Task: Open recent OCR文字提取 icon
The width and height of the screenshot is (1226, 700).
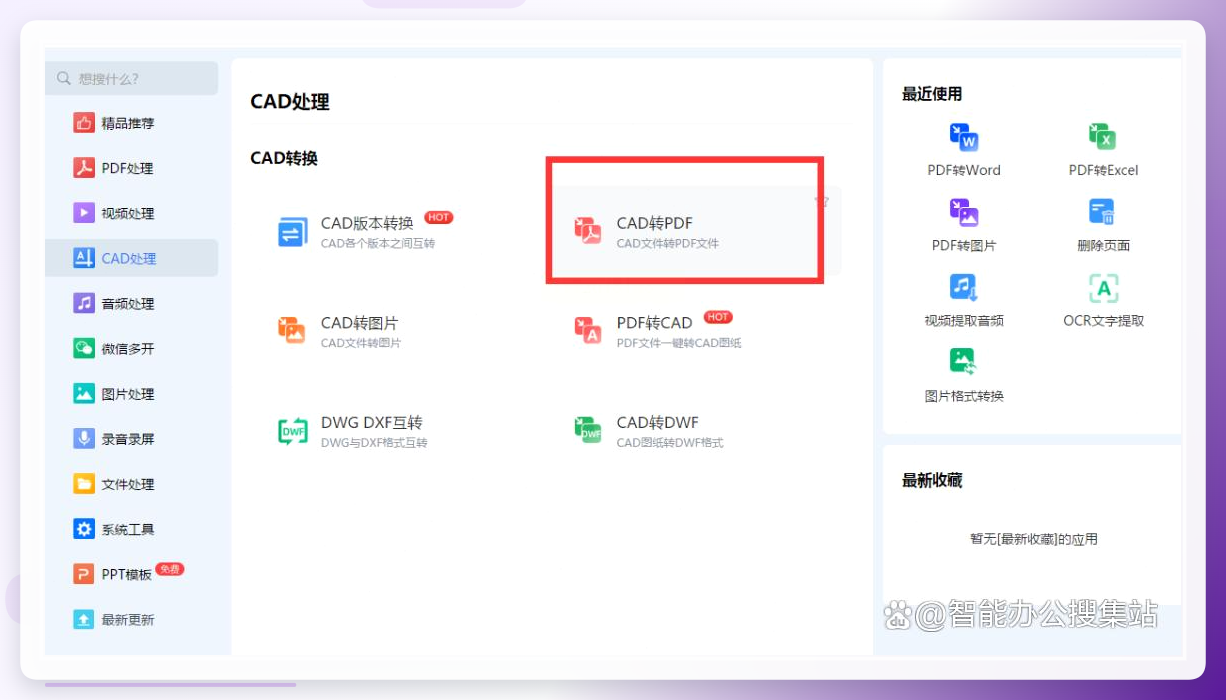Action: tap(1103, 288)
